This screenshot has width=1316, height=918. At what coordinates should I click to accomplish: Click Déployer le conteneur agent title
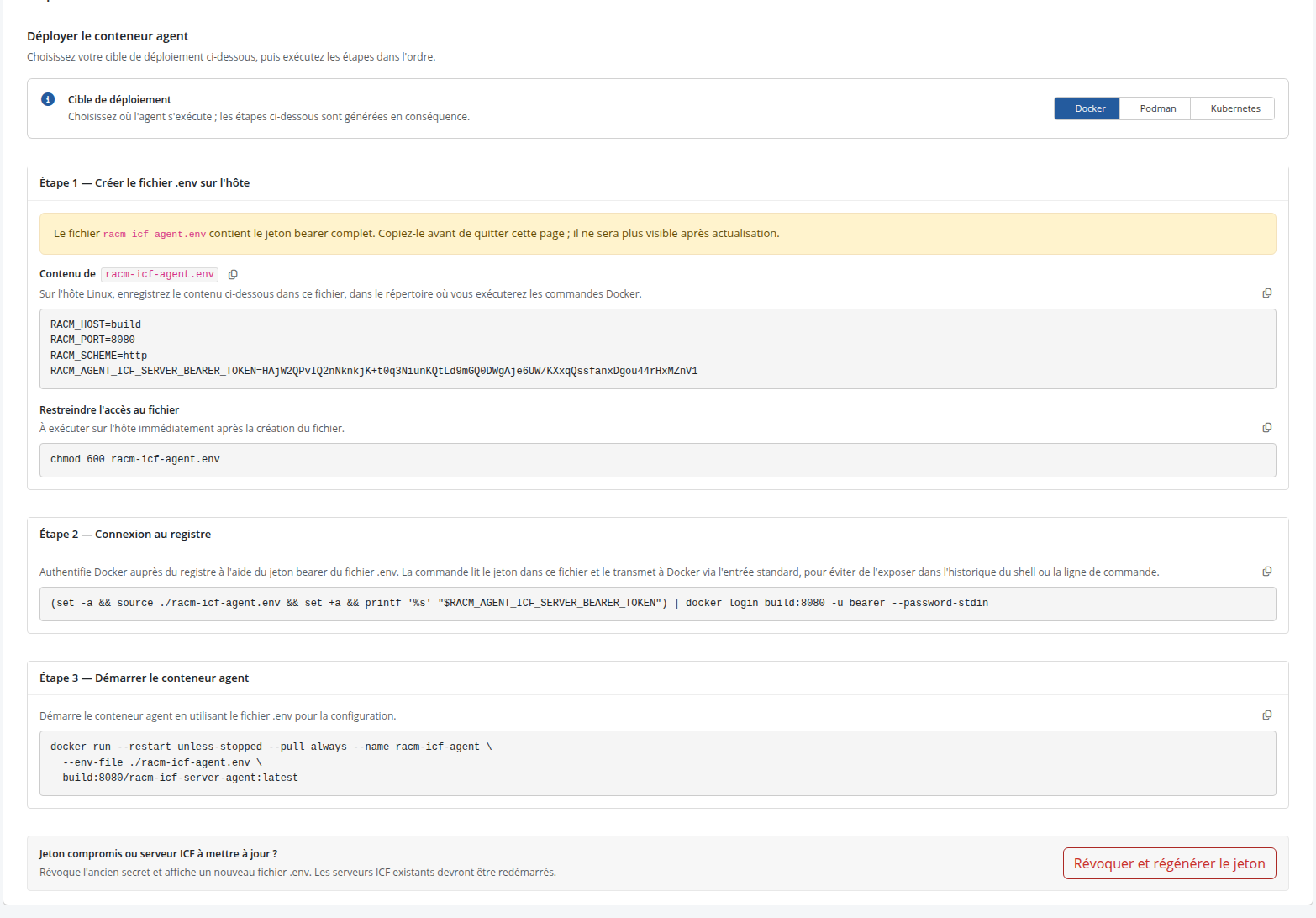click(108, 36)
